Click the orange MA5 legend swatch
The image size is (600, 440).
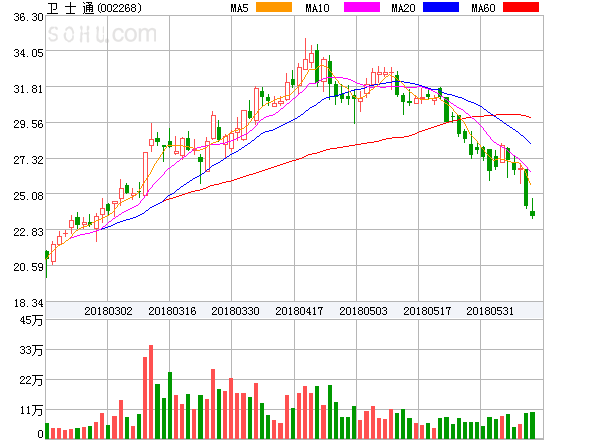[x=274, y=7]
